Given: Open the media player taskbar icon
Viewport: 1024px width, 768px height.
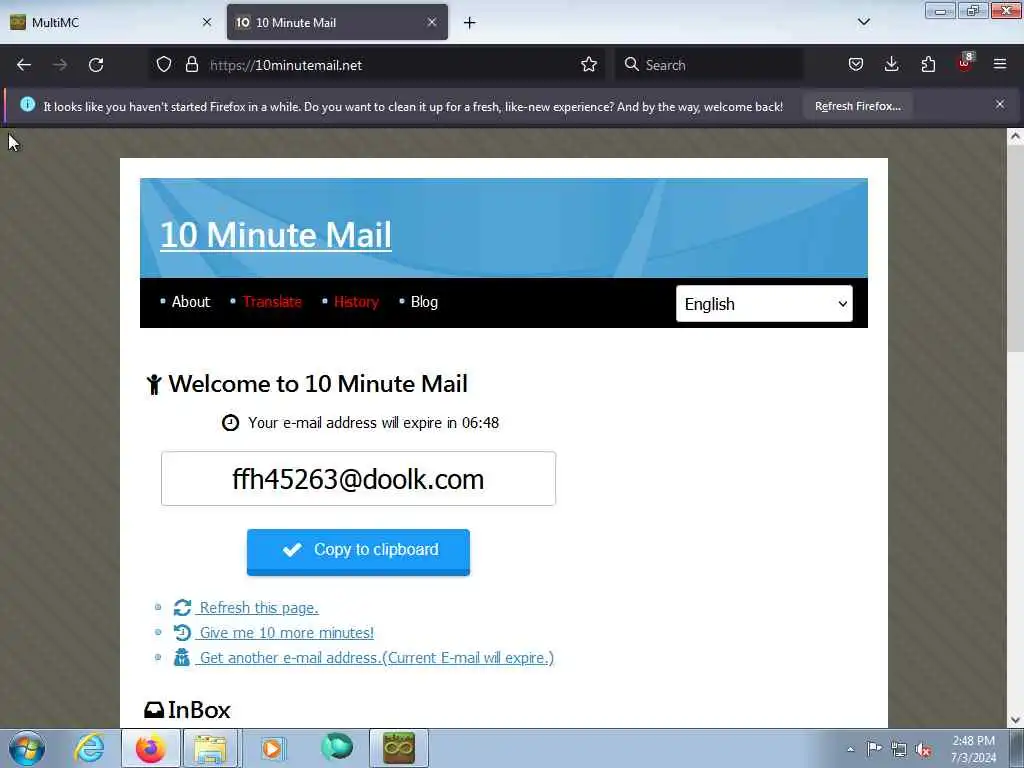Looking at the screenshot, I should coord(272,748).
